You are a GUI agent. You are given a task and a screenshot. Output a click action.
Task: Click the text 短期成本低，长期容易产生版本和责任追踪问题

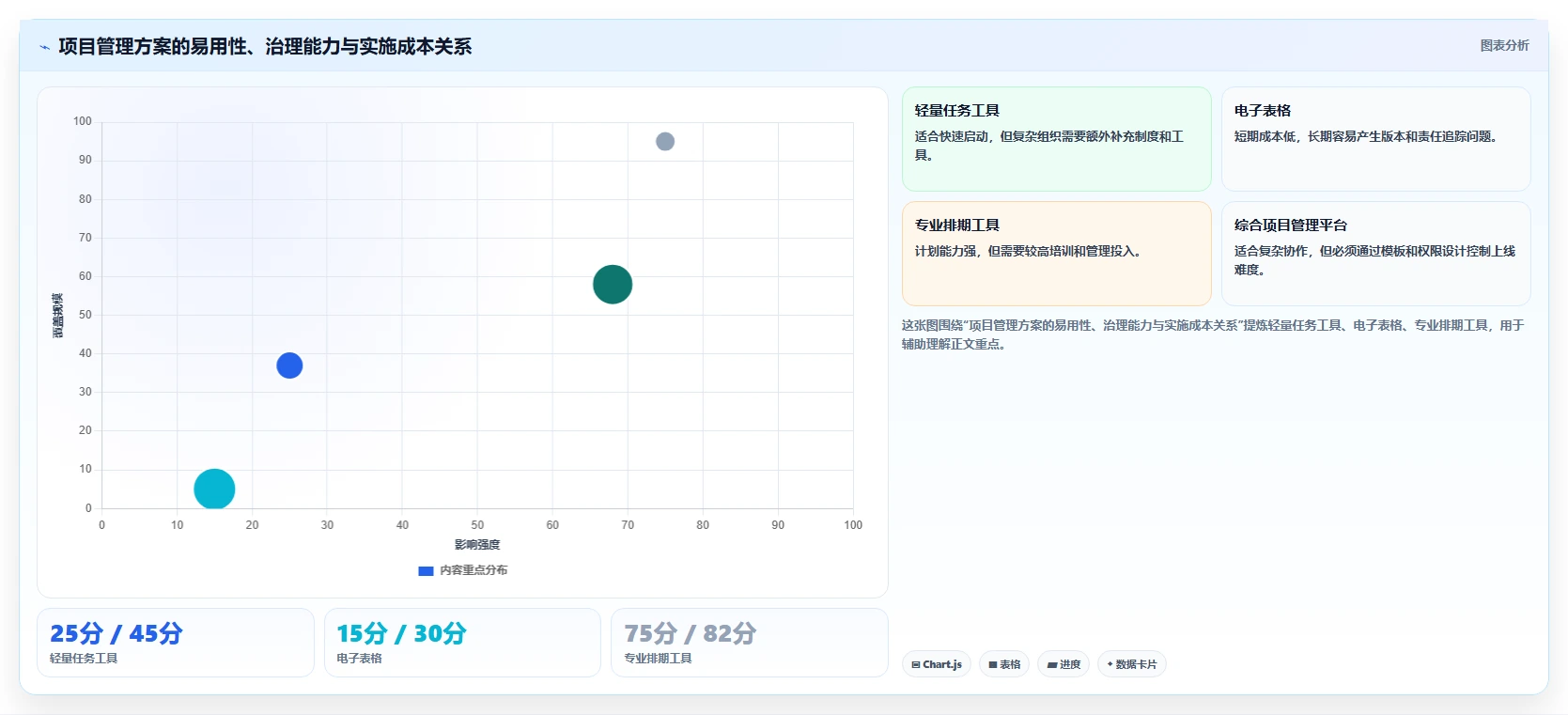coord(1366,136)
